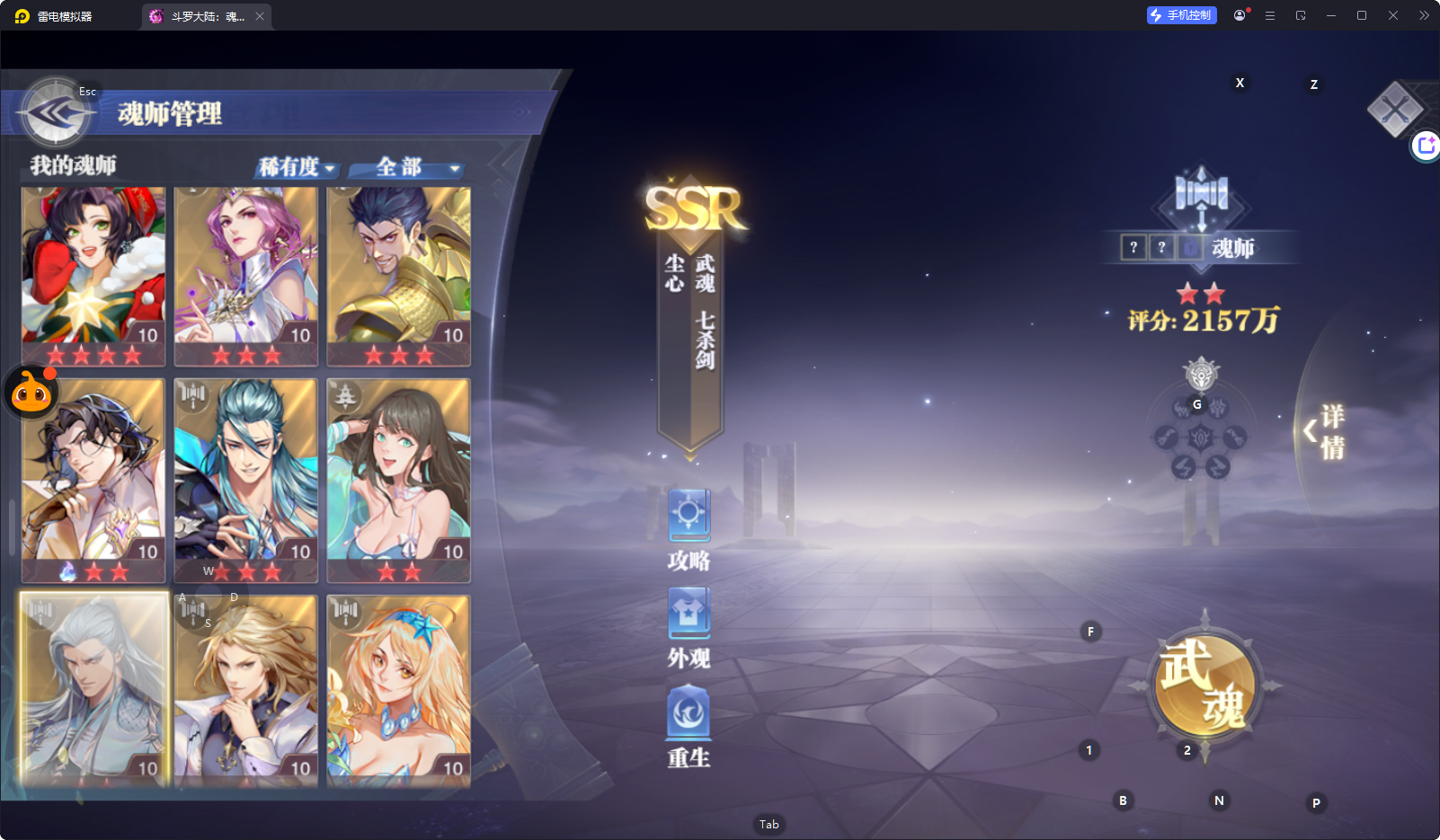Select the blue-haired swordsman character card

pyautogui.click(x=246, y=478)
